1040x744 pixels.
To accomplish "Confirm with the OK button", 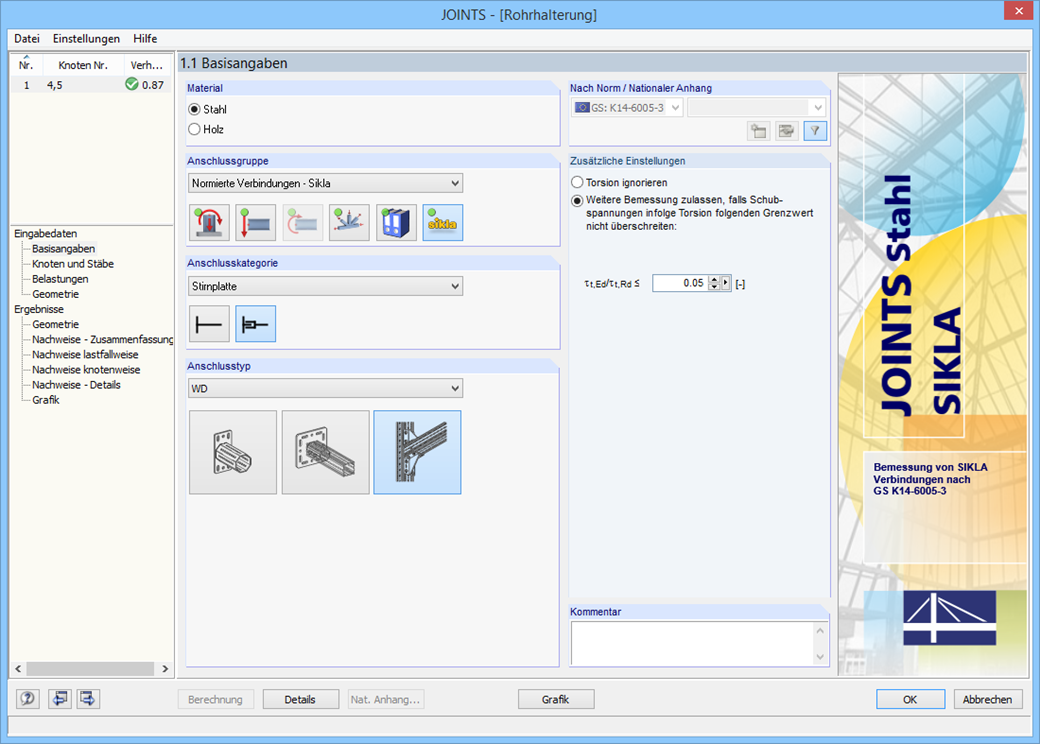I will (910, 699).
